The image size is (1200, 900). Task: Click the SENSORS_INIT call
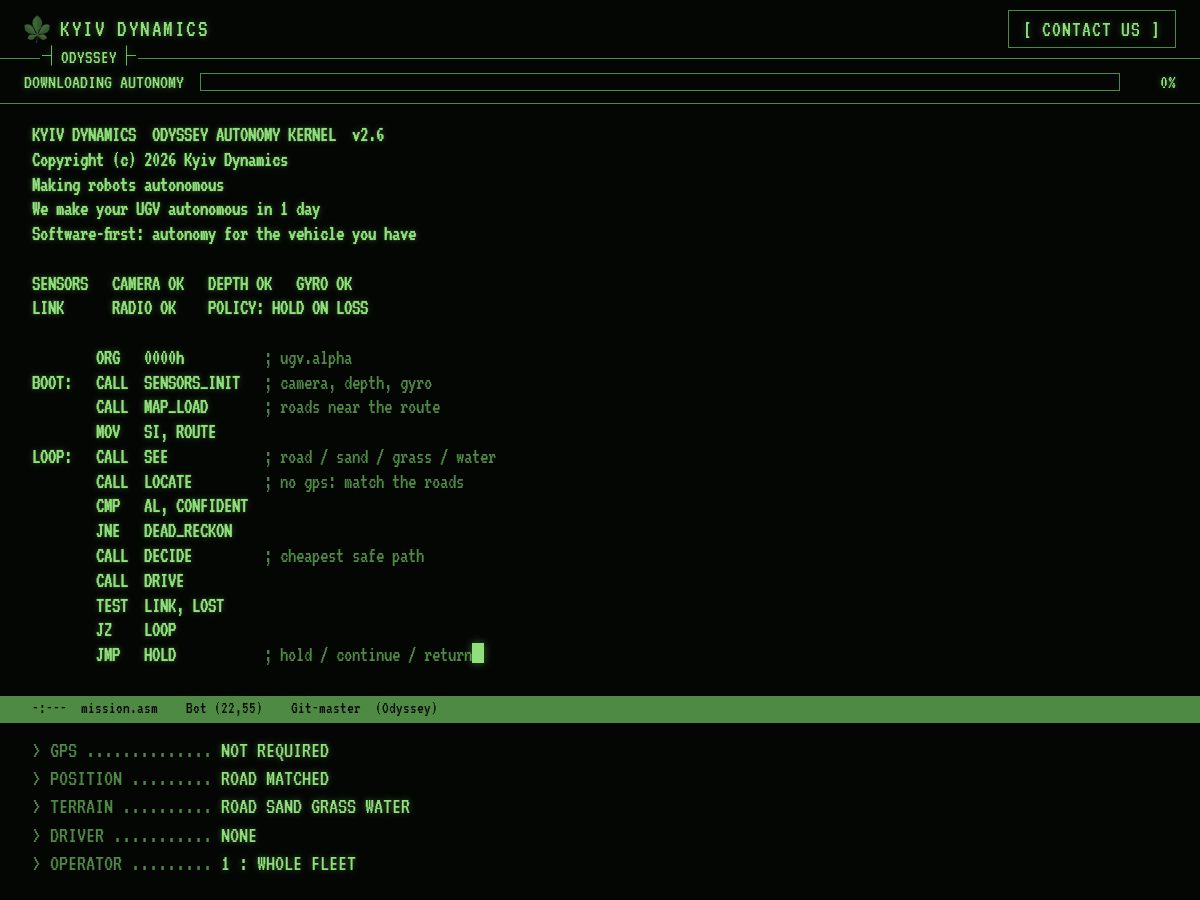point(192,383)
